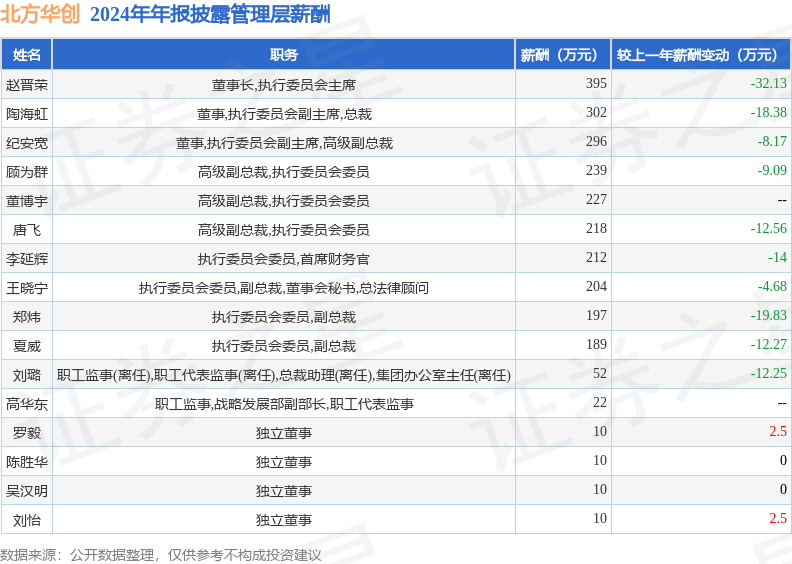
Task: Click change value -8.17
Action: click(x=772, y=141)
